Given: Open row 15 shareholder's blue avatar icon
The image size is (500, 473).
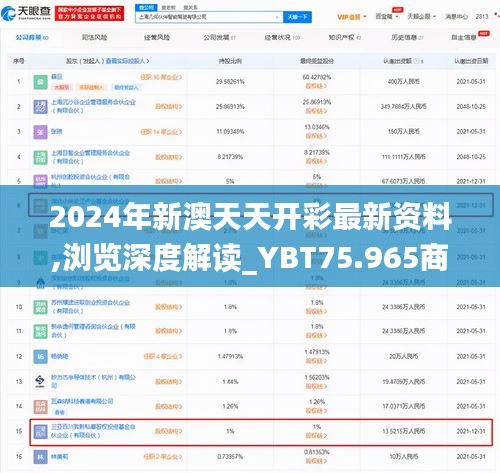Looking at the screenshot, I should 40,432.
